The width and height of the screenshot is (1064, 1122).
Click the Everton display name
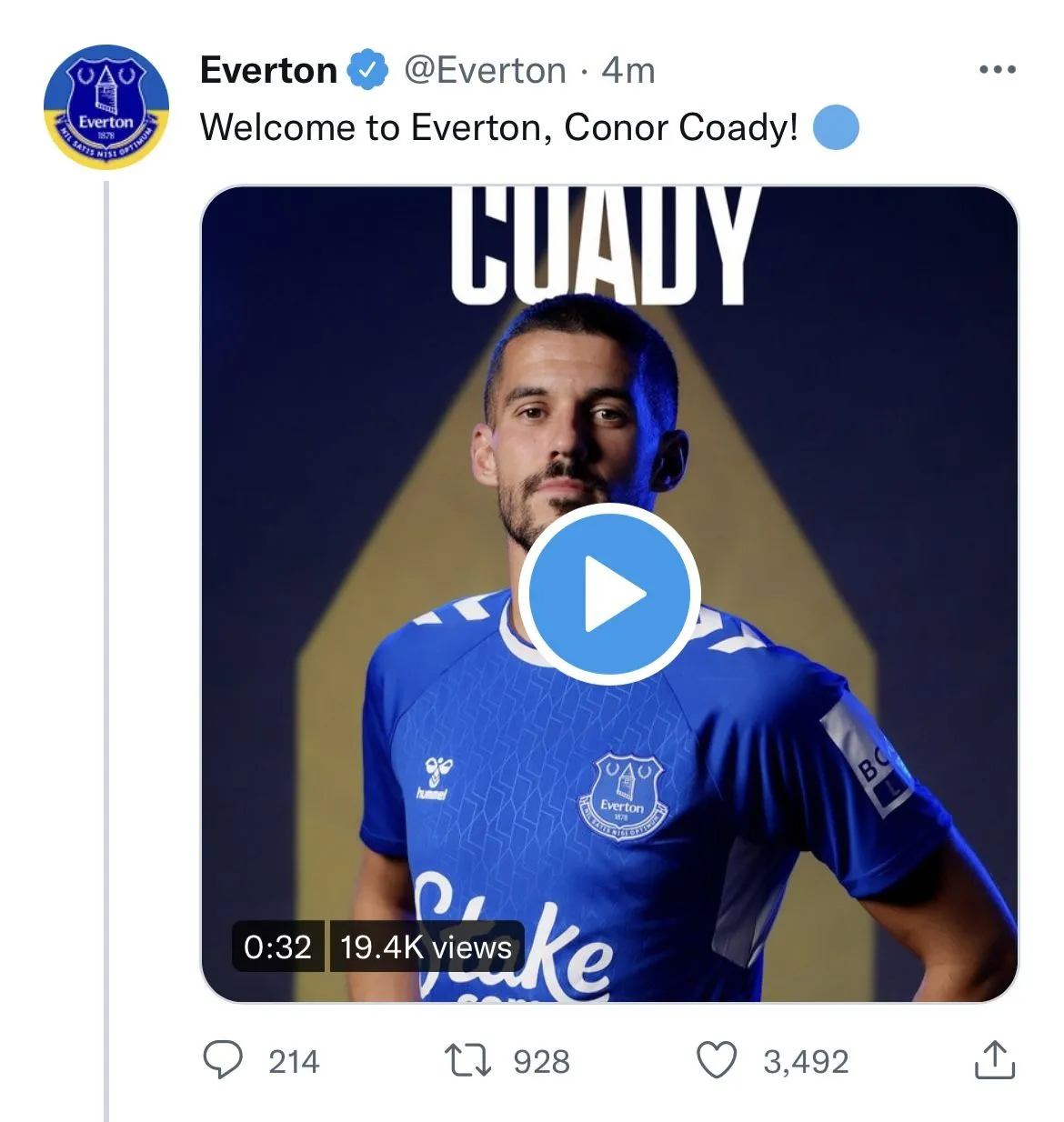(x=268, y=71)
